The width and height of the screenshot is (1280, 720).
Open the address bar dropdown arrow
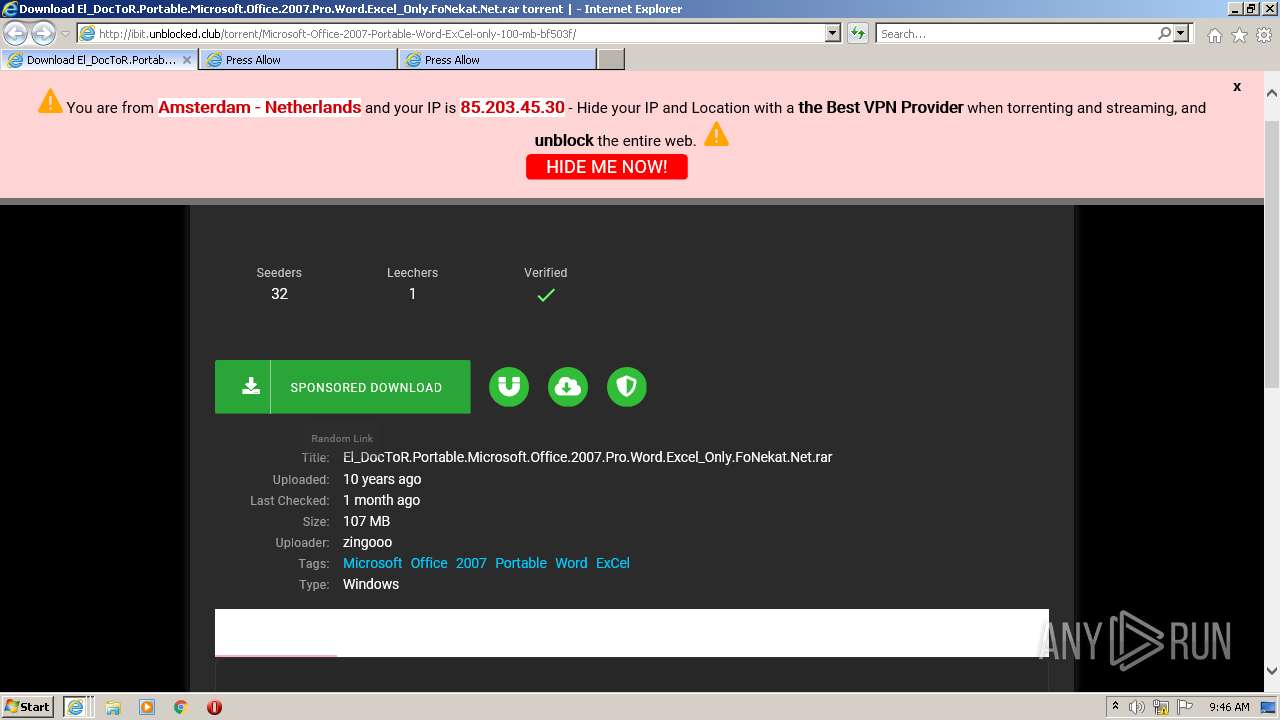click(832, 33)
